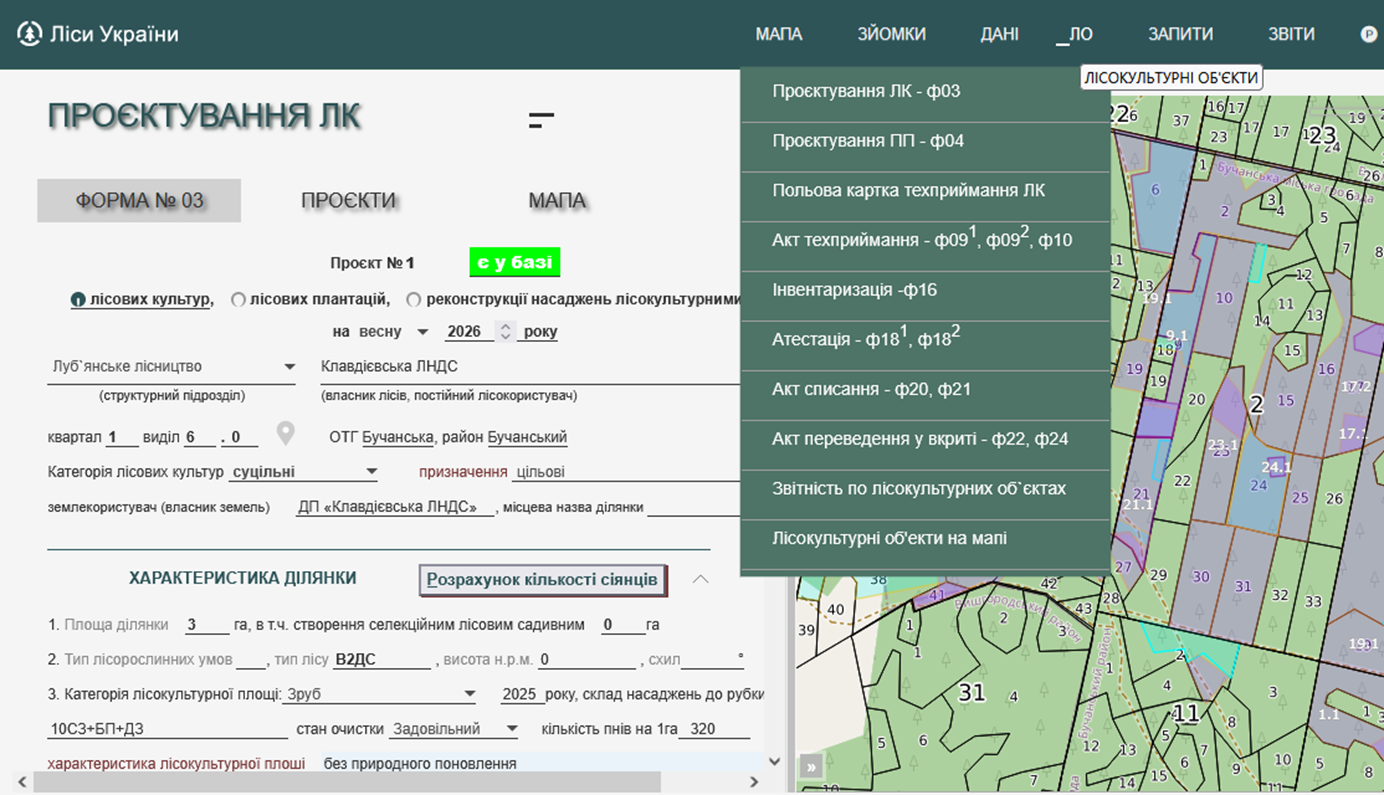This screenshot has width=1384, height=795.
Task: Click the квартал number field
Action: [122, 437]
